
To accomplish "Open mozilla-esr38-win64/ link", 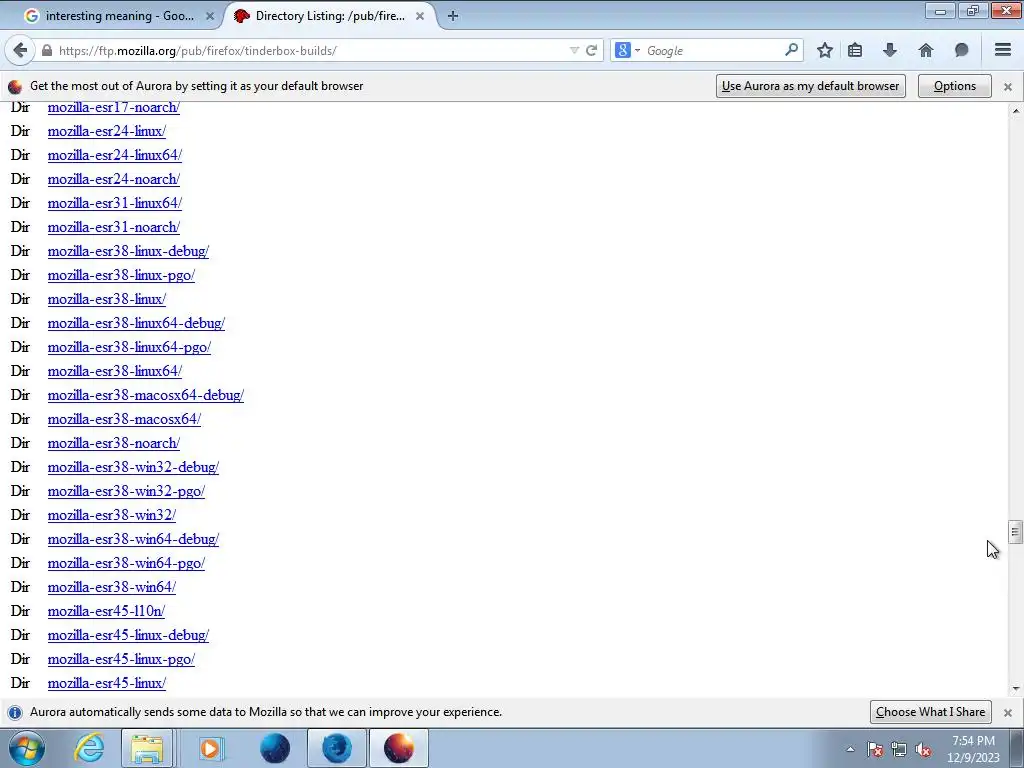I will (x=112, y=587).
